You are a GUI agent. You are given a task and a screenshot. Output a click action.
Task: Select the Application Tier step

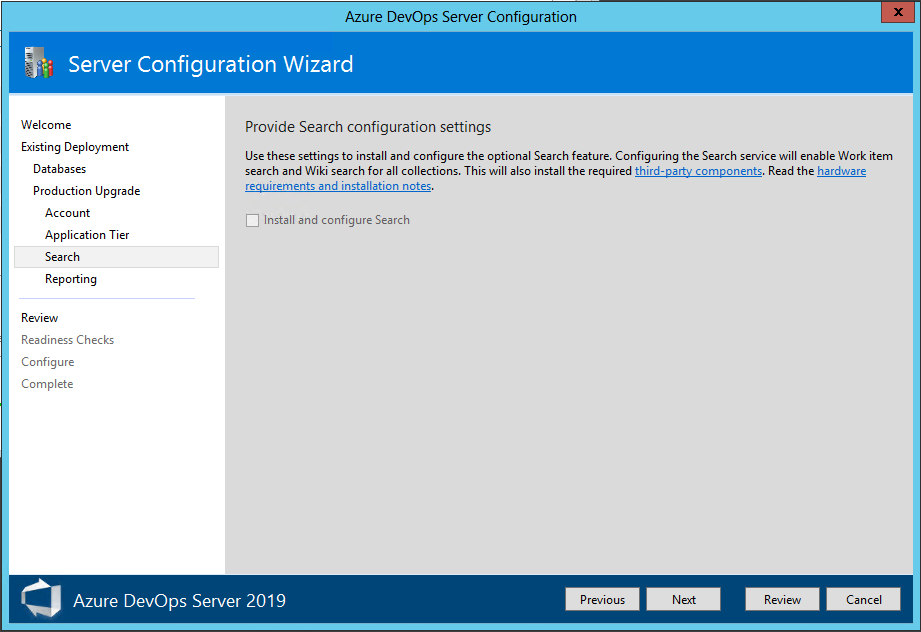point(90,234)
